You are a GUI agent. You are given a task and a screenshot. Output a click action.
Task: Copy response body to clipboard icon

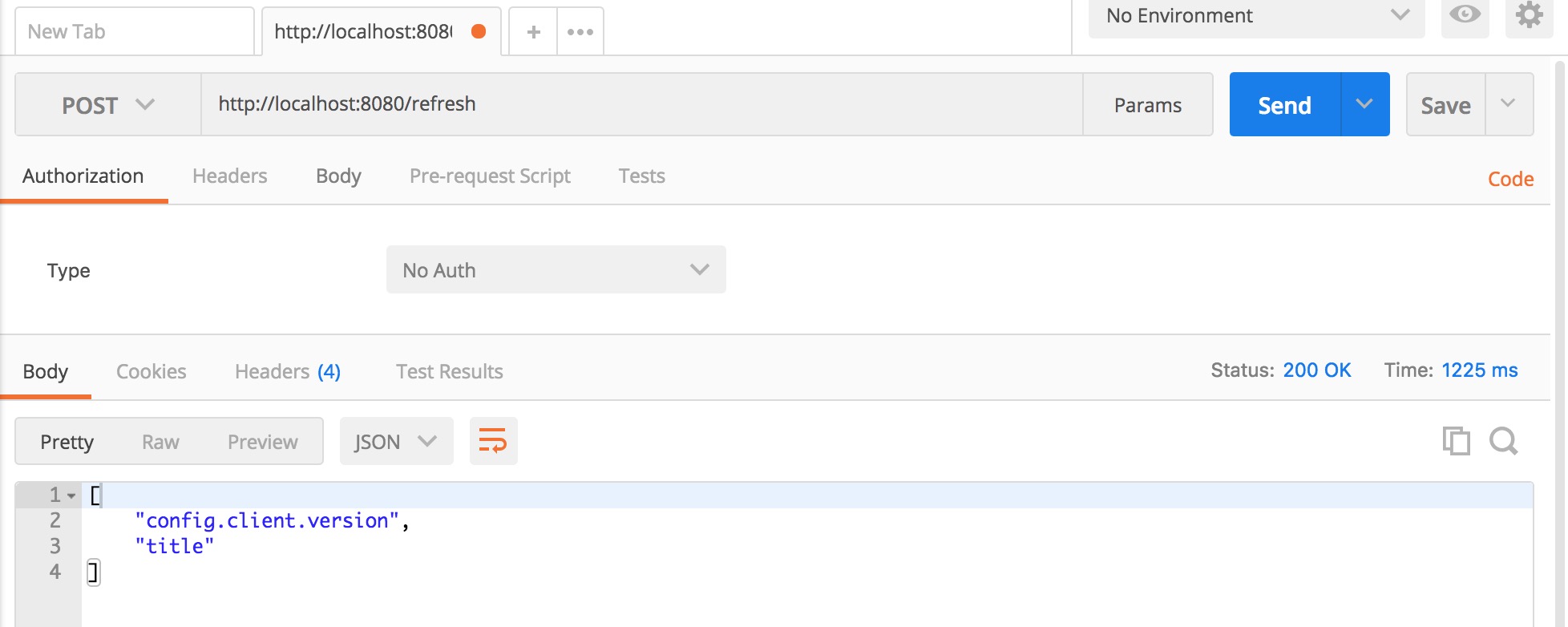pos(1456,441)
